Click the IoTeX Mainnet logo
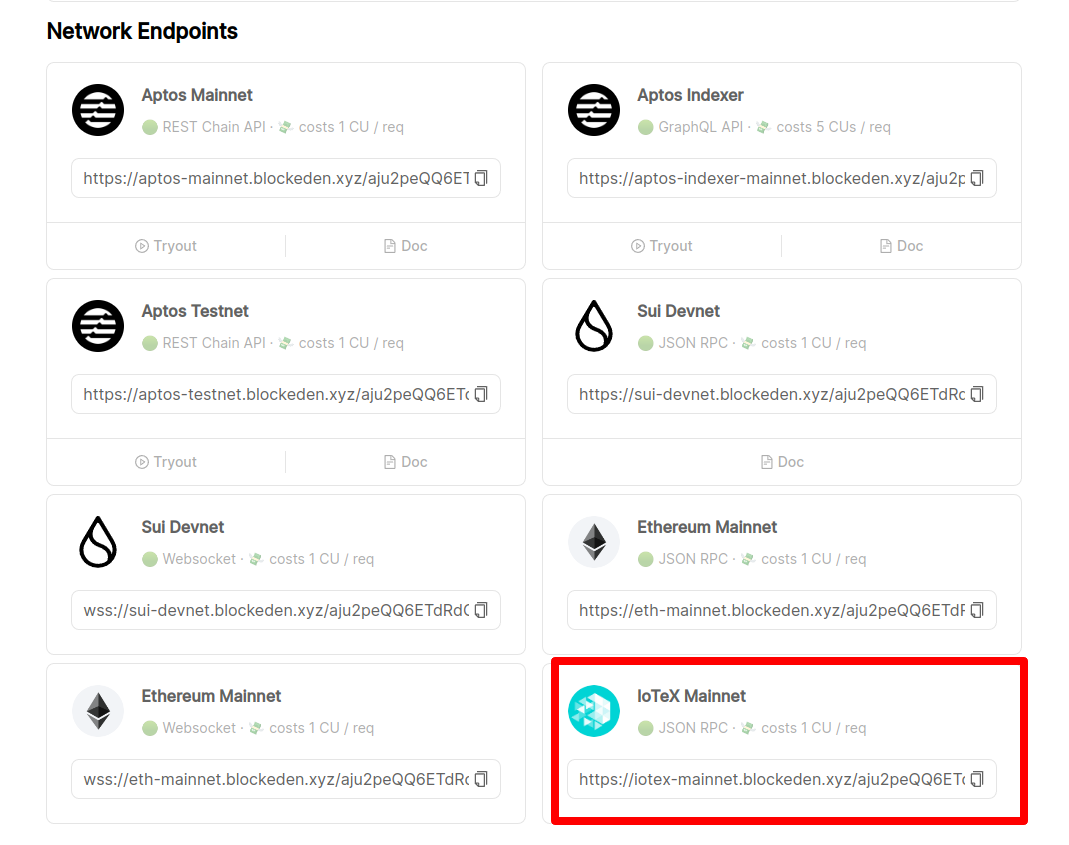The image size is (1069, 845). coord(594,712)
